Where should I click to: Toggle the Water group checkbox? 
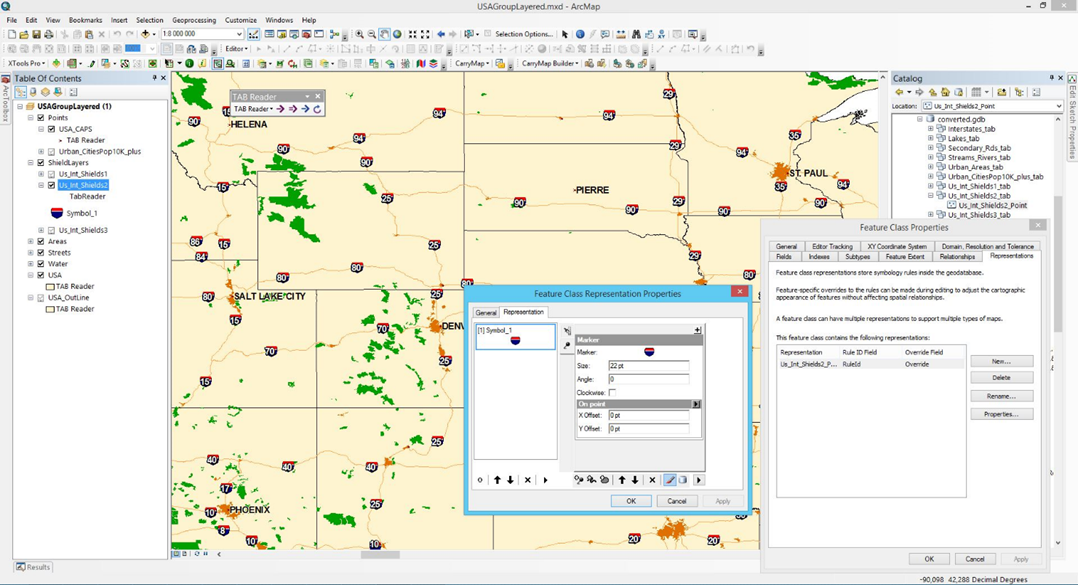coord(41,263)
